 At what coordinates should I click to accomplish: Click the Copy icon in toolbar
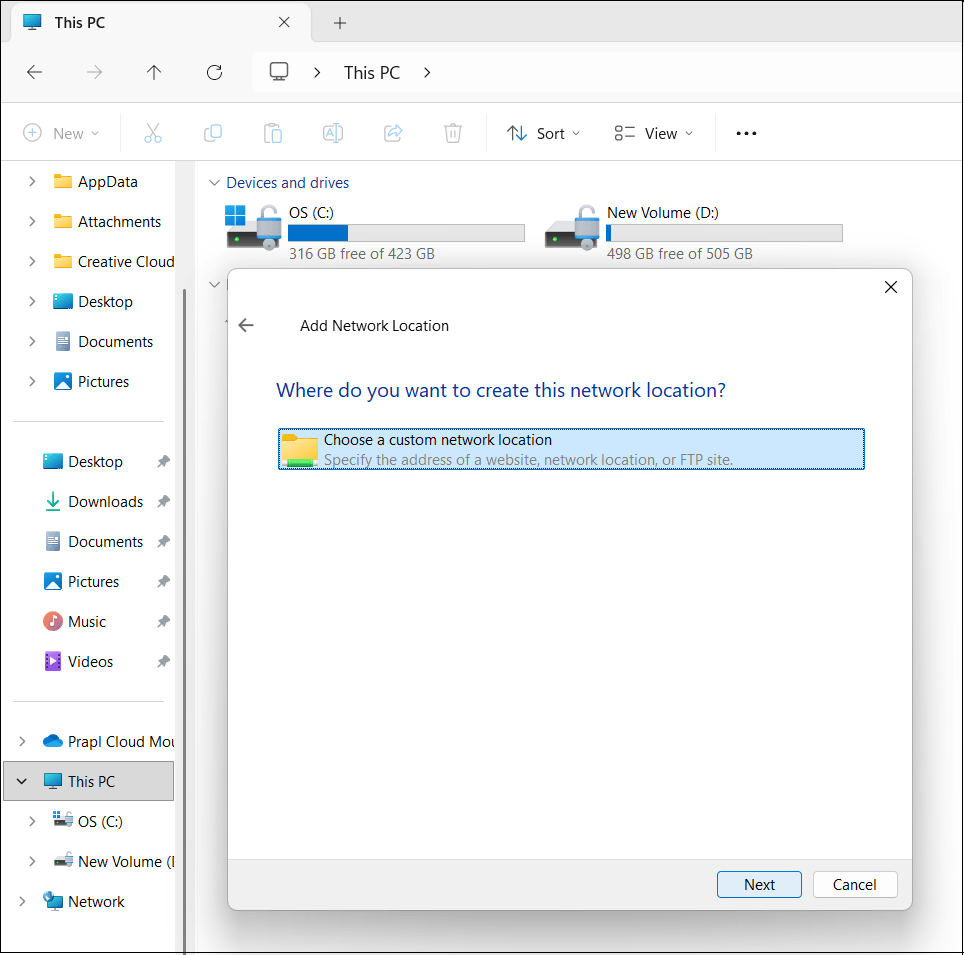pos(213,133)
